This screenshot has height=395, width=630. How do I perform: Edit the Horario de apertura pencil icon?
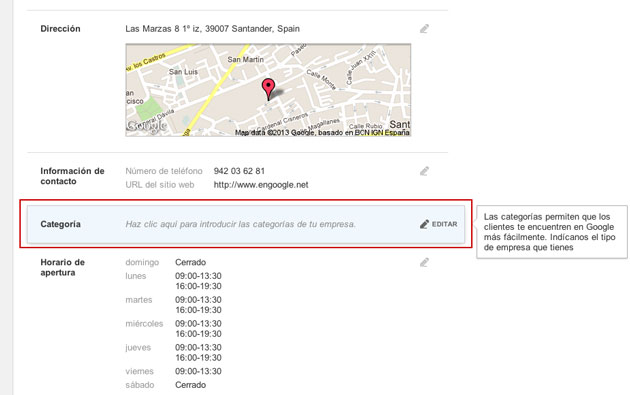coord(424,262)
